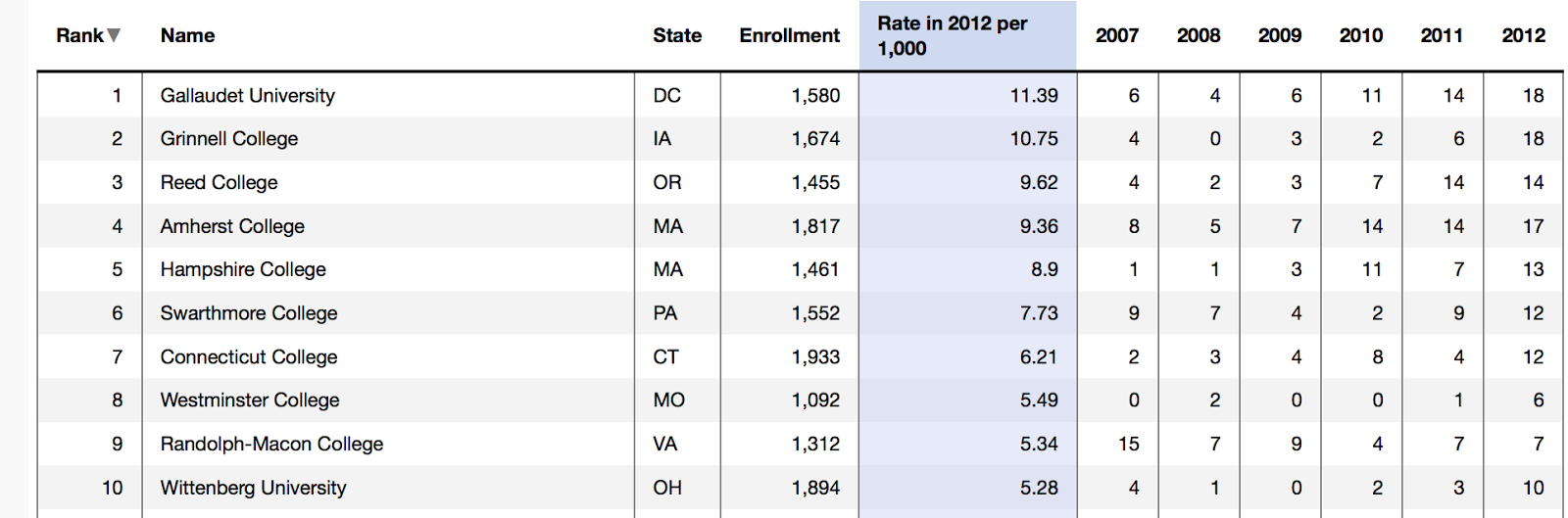The width and height of the screenshot is (1568, 518).
Task: Sort by the 2011 column header
Action: pyautogui.click(x=1442, y=35)
